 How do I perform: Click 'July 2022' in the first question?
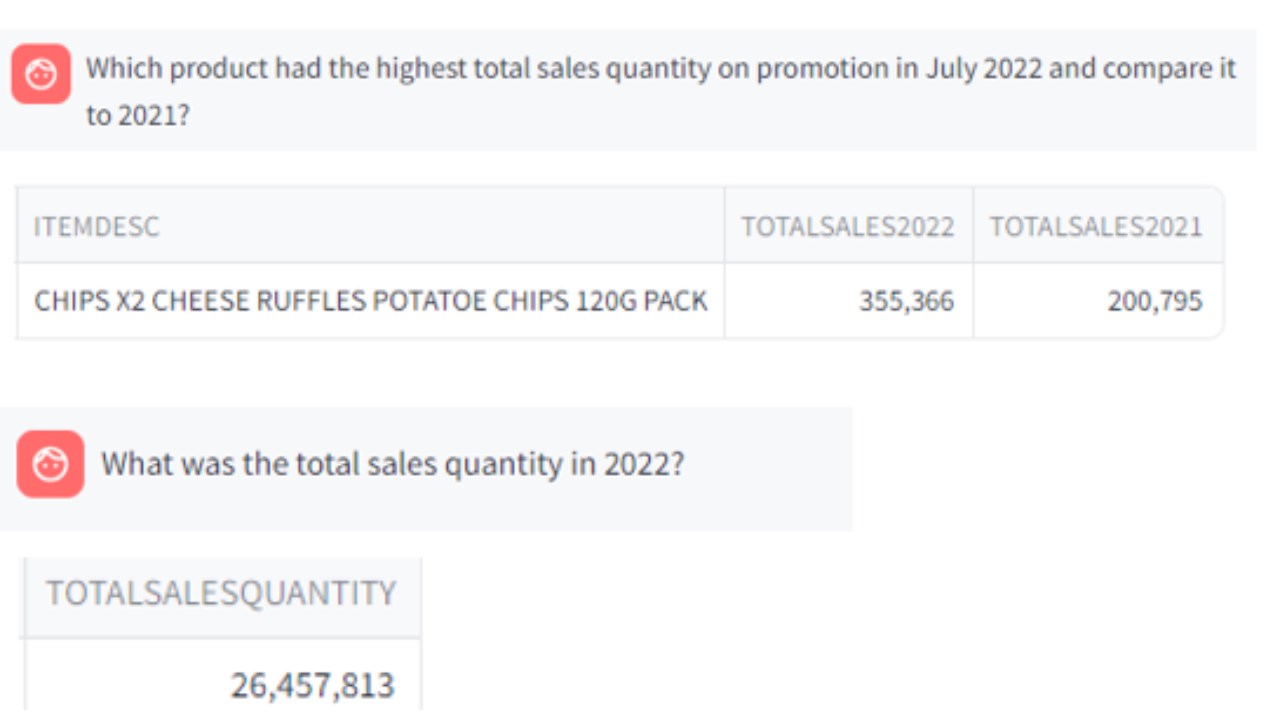coord(983,69)
